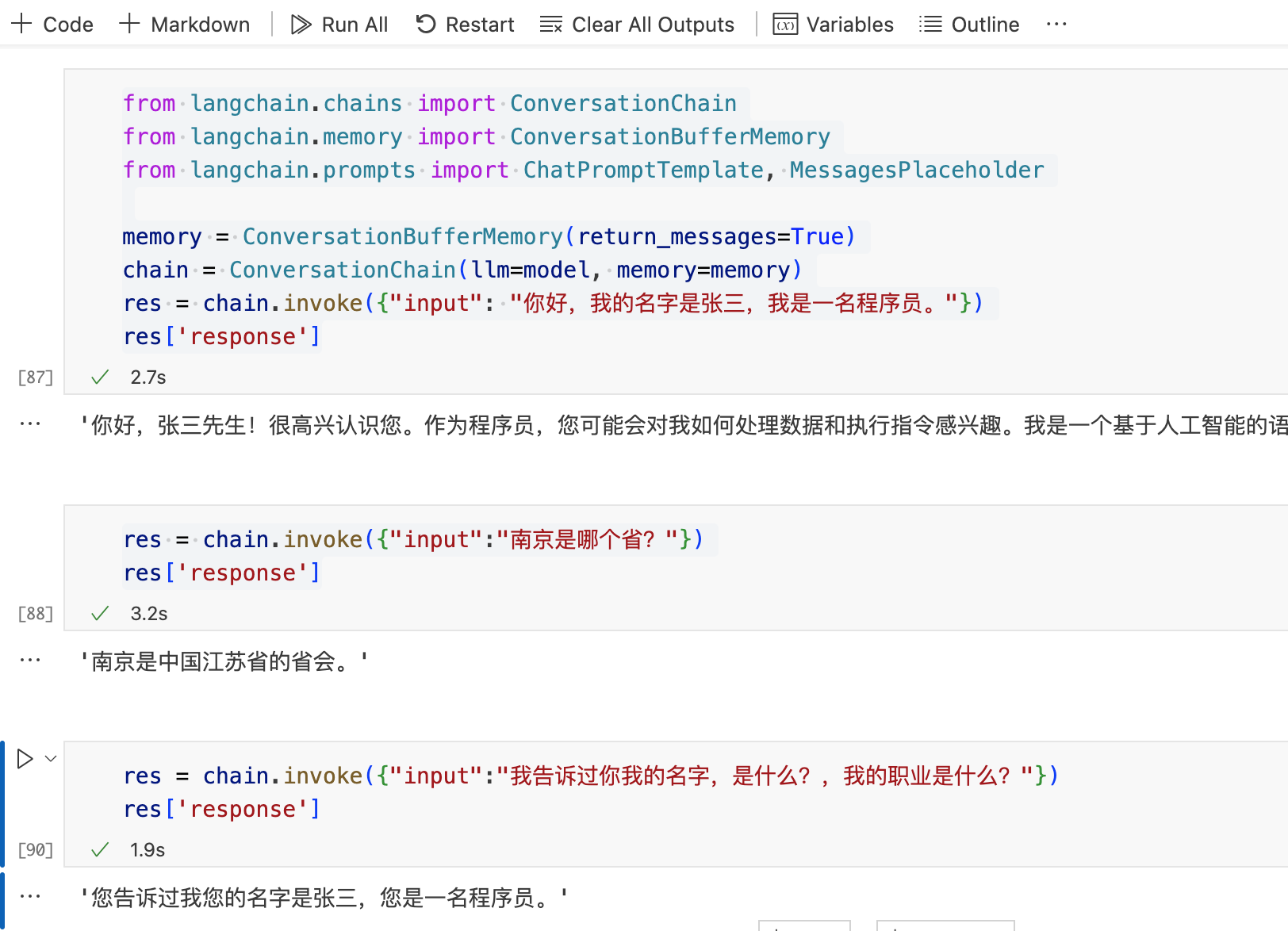
Task: Click the plus icon next to Markdown
Action: 128,23
